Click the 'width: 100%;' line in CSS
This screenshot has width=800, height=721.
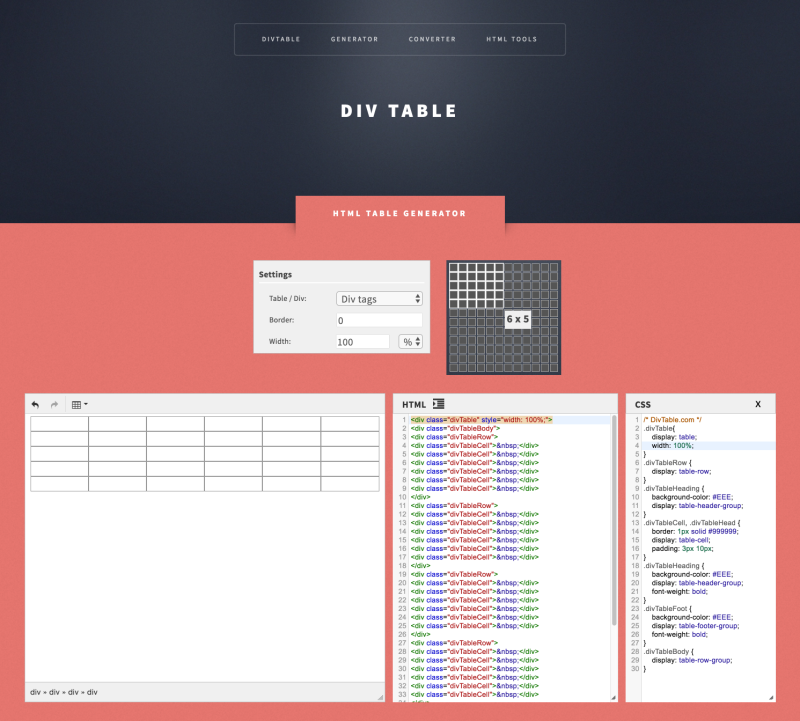[x=672, y=446]
